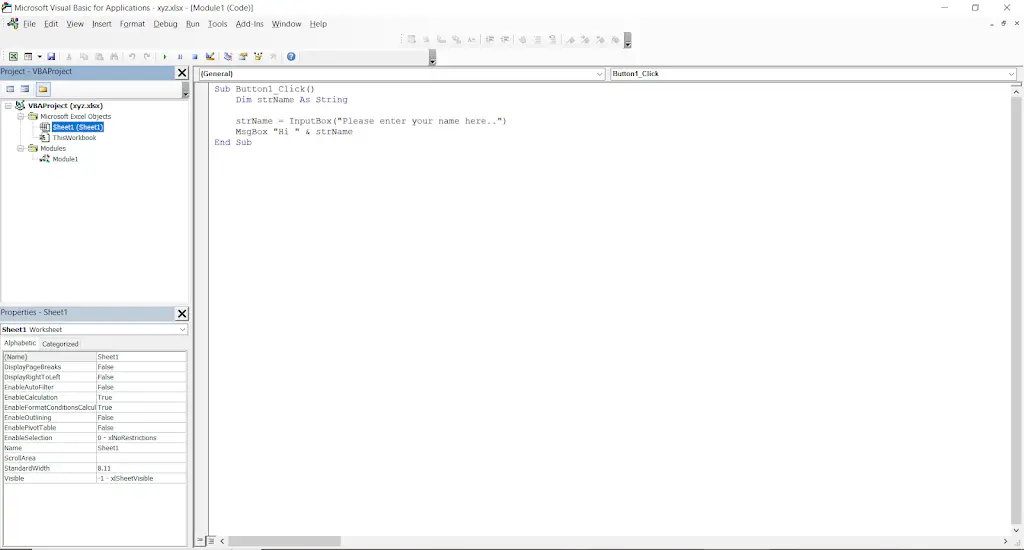Collapse the Microsoft Excel Objects folder

pyautogui.click(x=20, y=116)
